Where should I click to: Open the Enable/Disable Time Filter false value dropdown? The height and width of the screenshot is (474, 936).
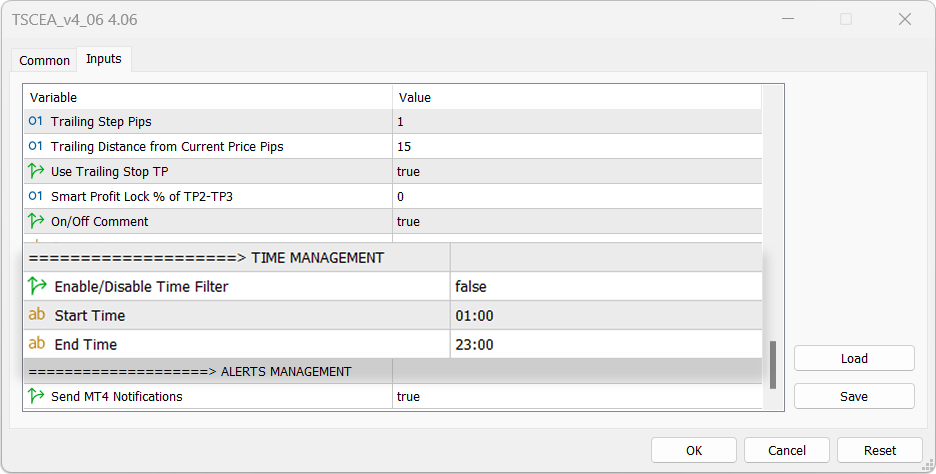[605, 287]
